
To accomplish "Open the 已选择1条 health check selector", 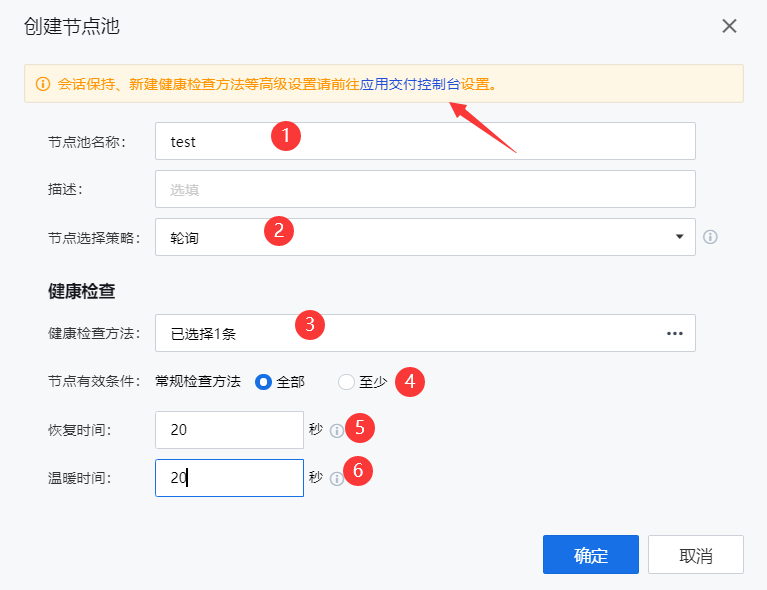I will [425, 333].
